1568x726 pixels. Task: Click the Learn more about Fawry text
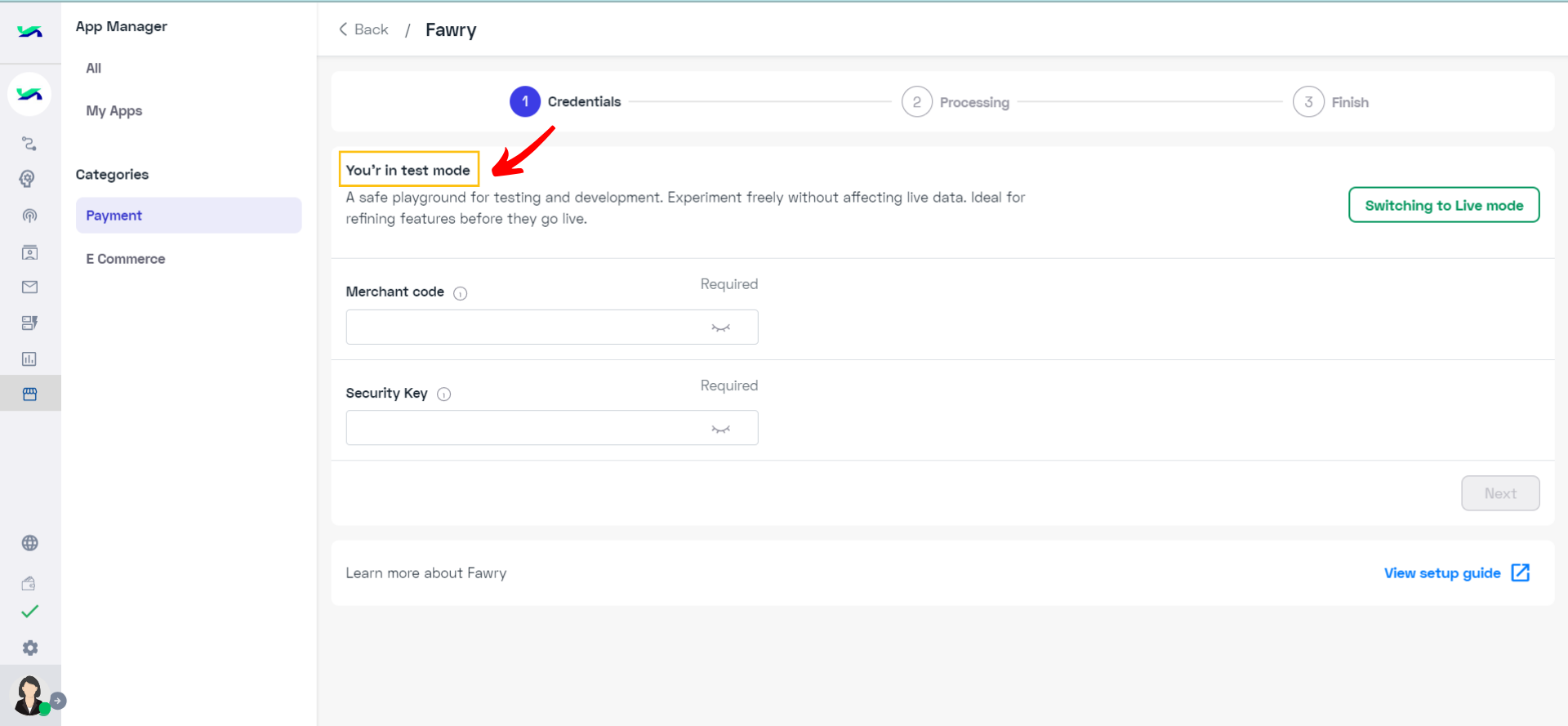coord(426,573)
